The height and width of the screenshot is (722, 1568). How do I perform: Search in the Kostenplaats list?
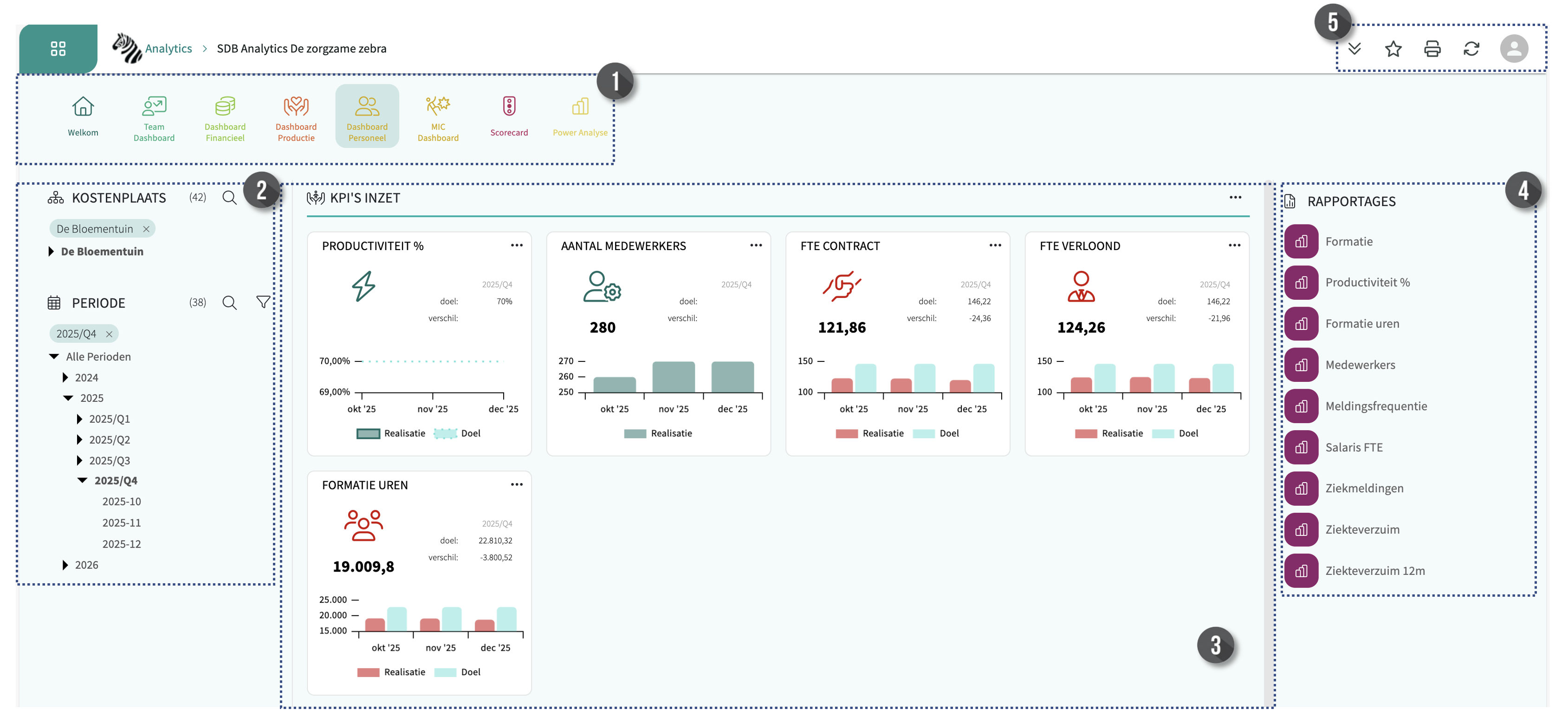coord(229,198)
